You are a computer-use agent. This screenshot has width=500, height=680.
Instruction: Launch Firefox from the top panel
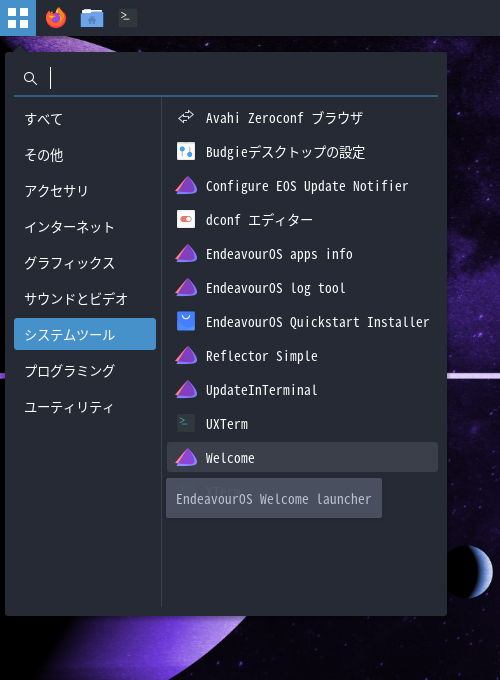[x=56, y=18]
